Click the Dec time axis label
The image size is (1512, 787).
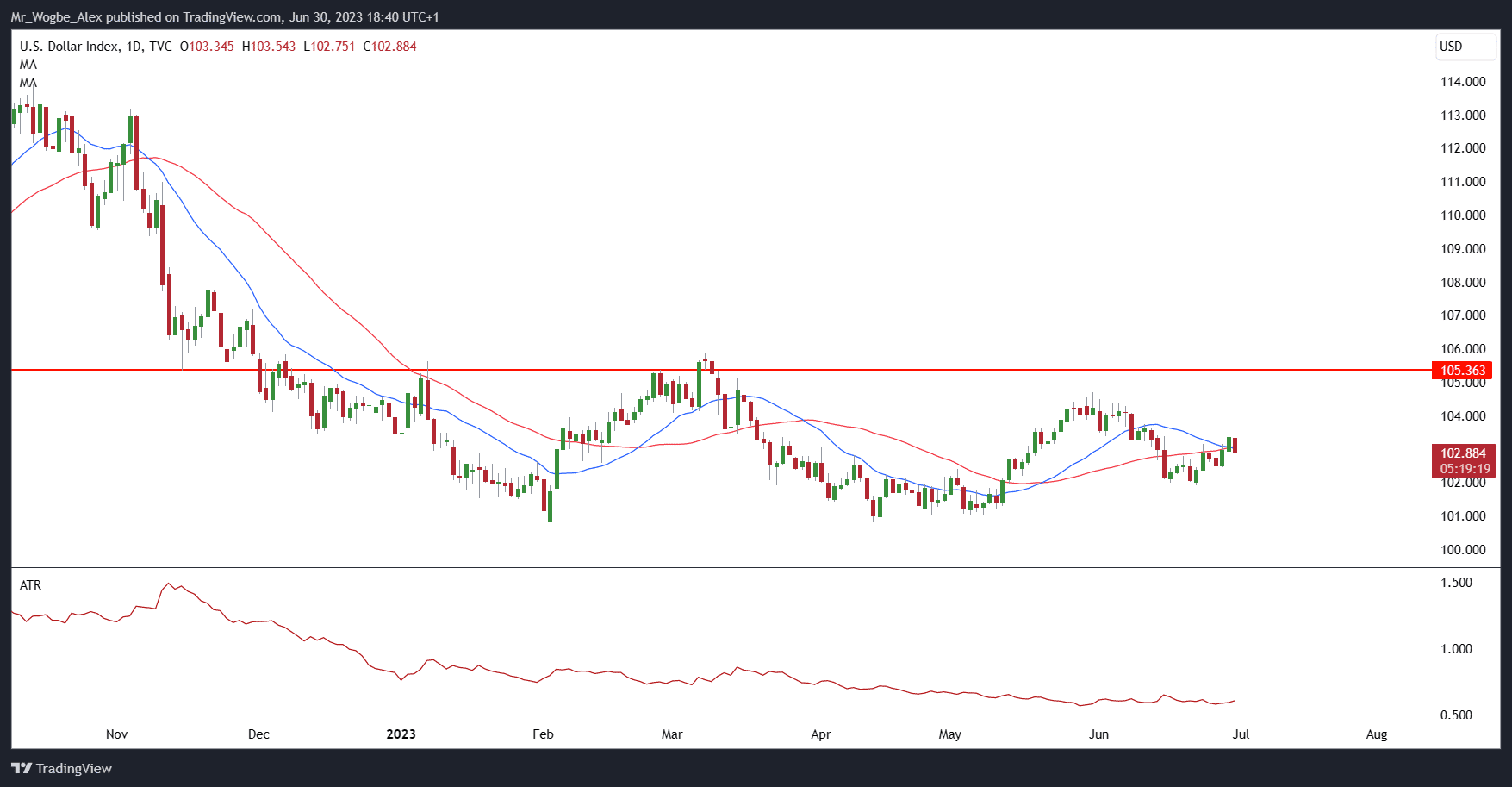[x=258, y=734]
